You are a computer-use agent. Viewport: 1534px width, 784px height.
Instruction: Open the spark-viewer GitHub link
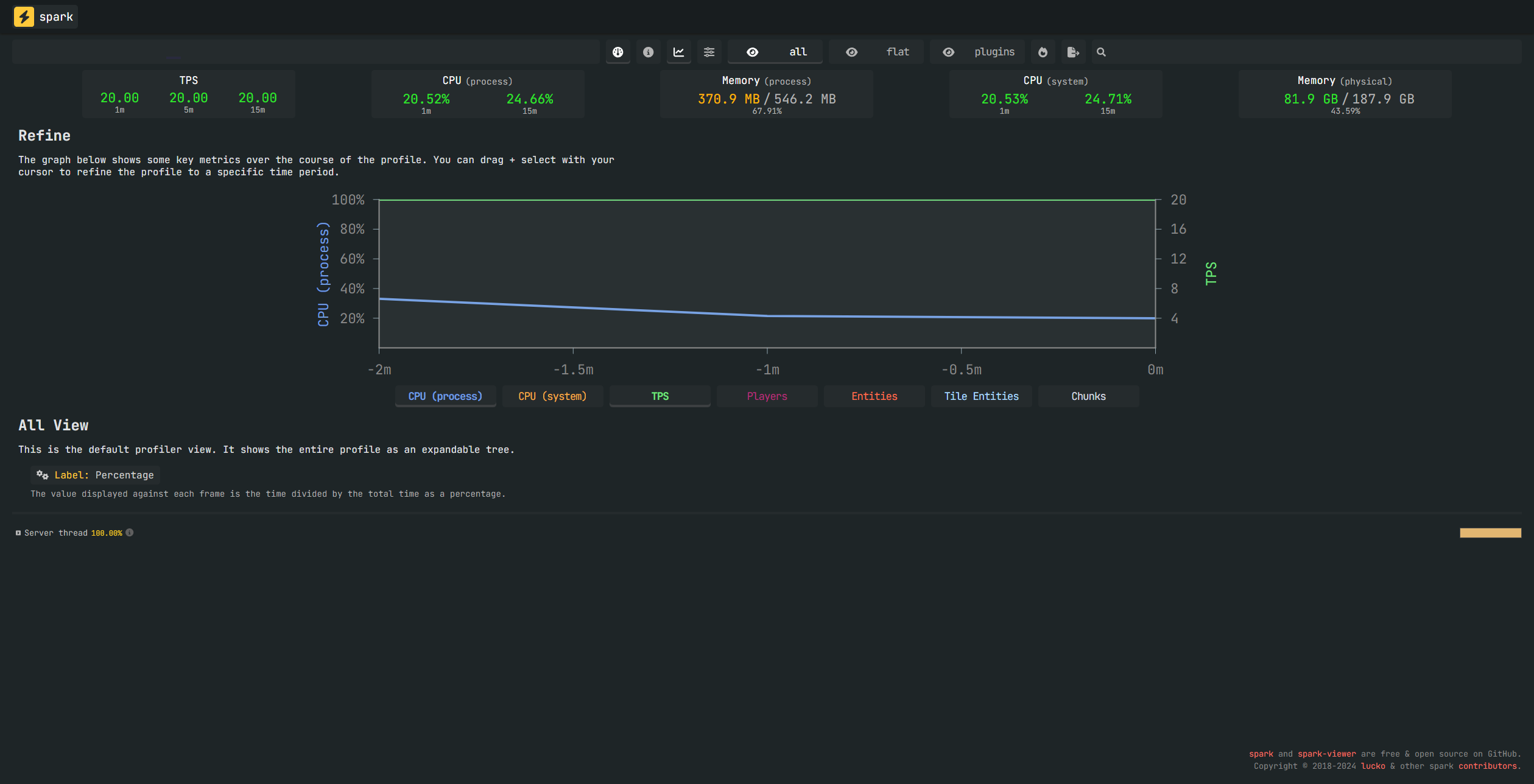click(1326, 754)
